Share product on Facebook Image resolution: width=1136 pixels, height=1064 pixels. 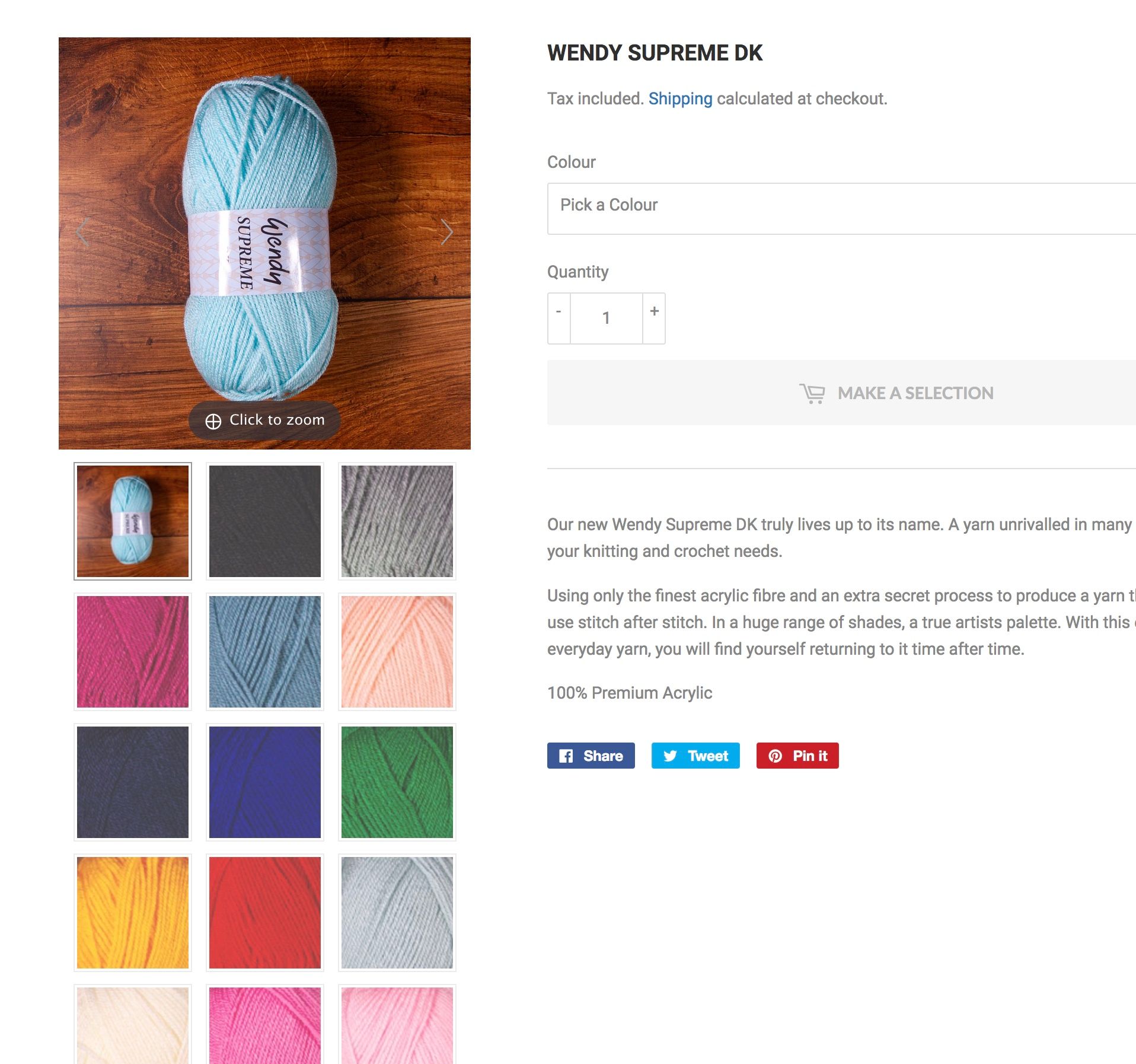coord(591,756)
